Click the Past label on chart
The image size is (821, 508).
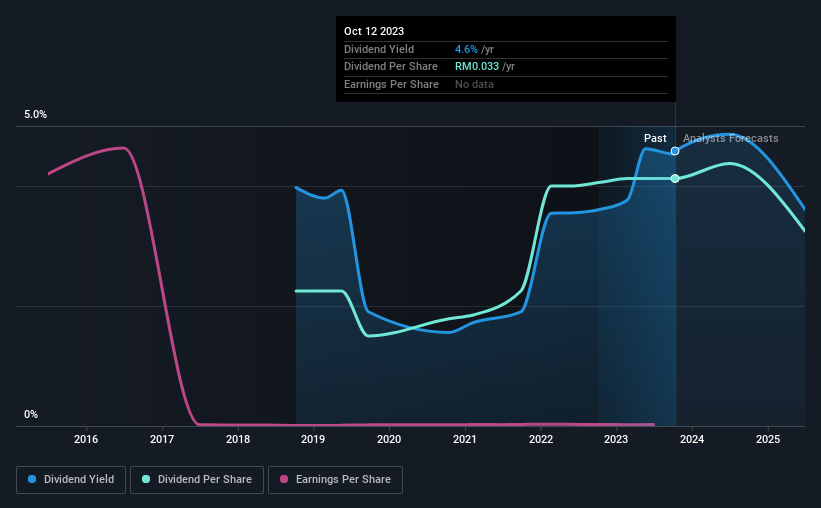point(655,138)
